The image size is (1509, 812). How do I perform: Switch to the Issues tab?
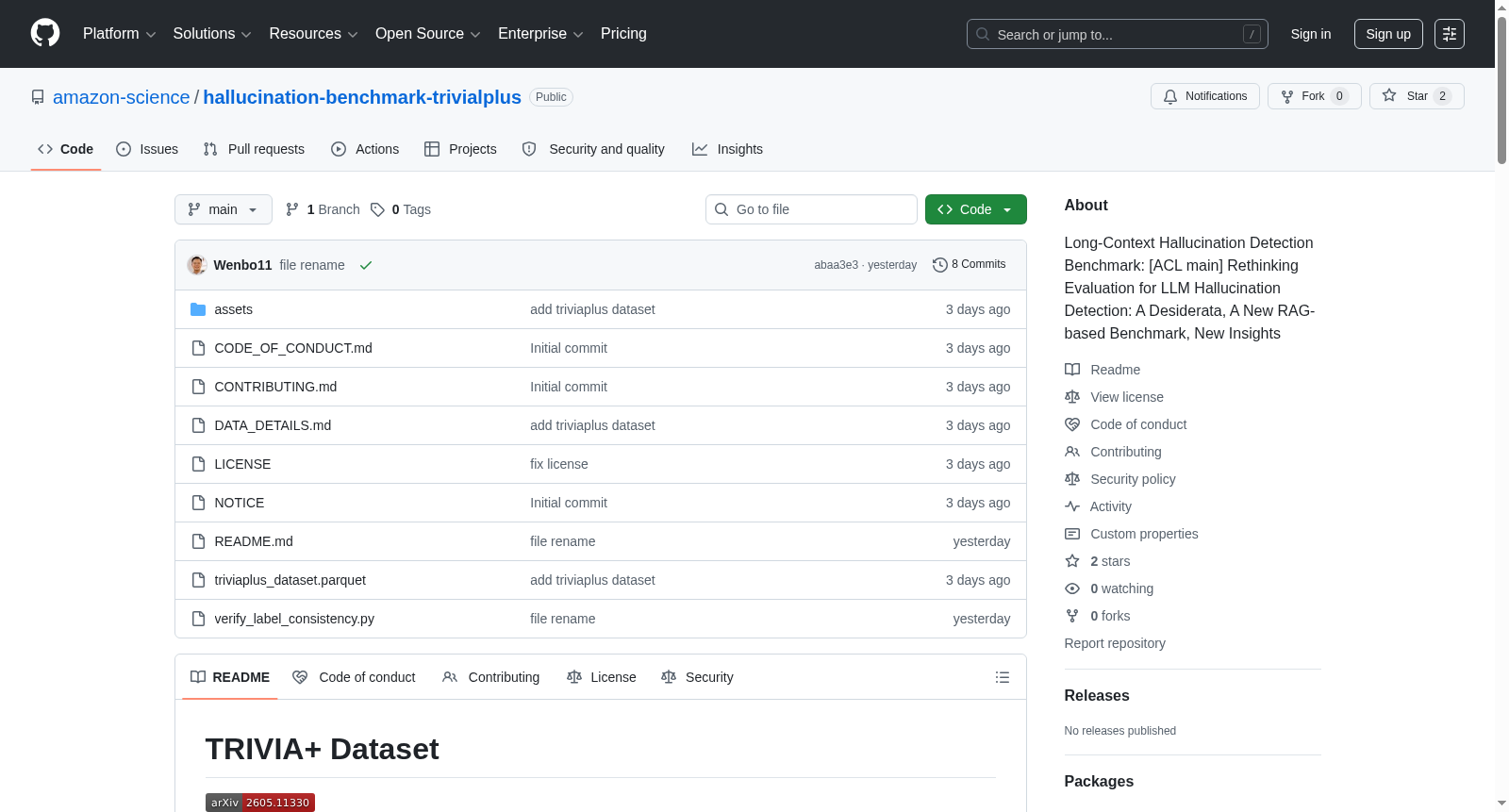pyautogui.click(x=147, y=149)
